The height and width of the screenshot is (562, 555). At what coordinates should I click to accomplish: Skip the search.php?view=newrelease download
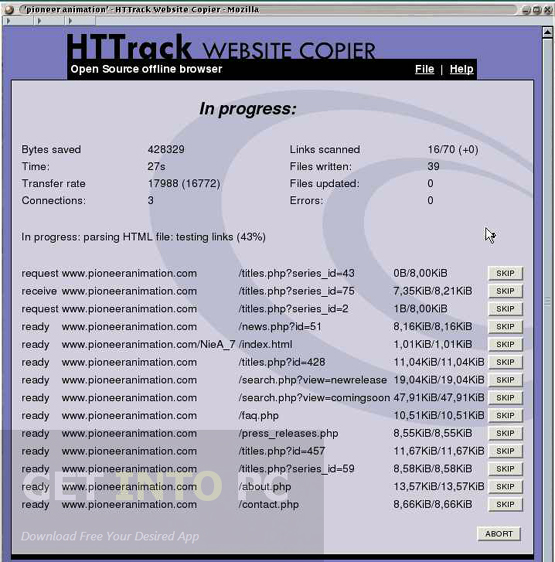505,380
